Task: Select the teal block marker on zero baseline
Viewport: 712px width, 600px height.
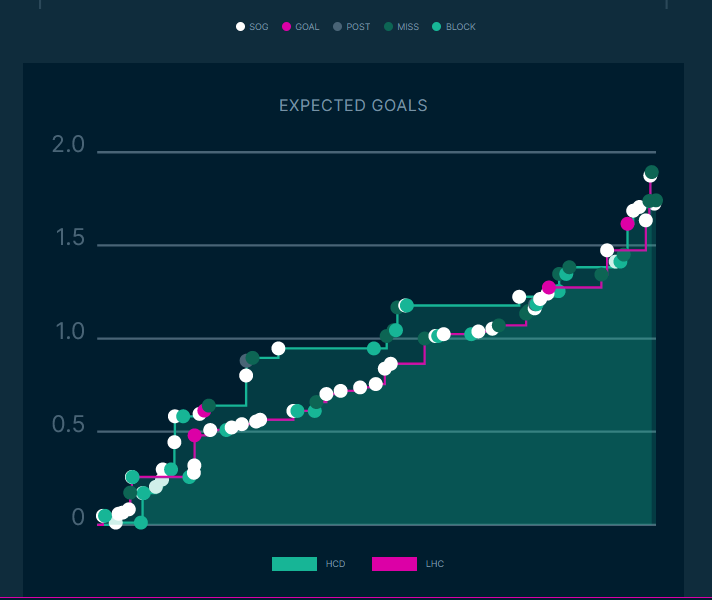Action: pyautogui.click(x=141, y=522)
